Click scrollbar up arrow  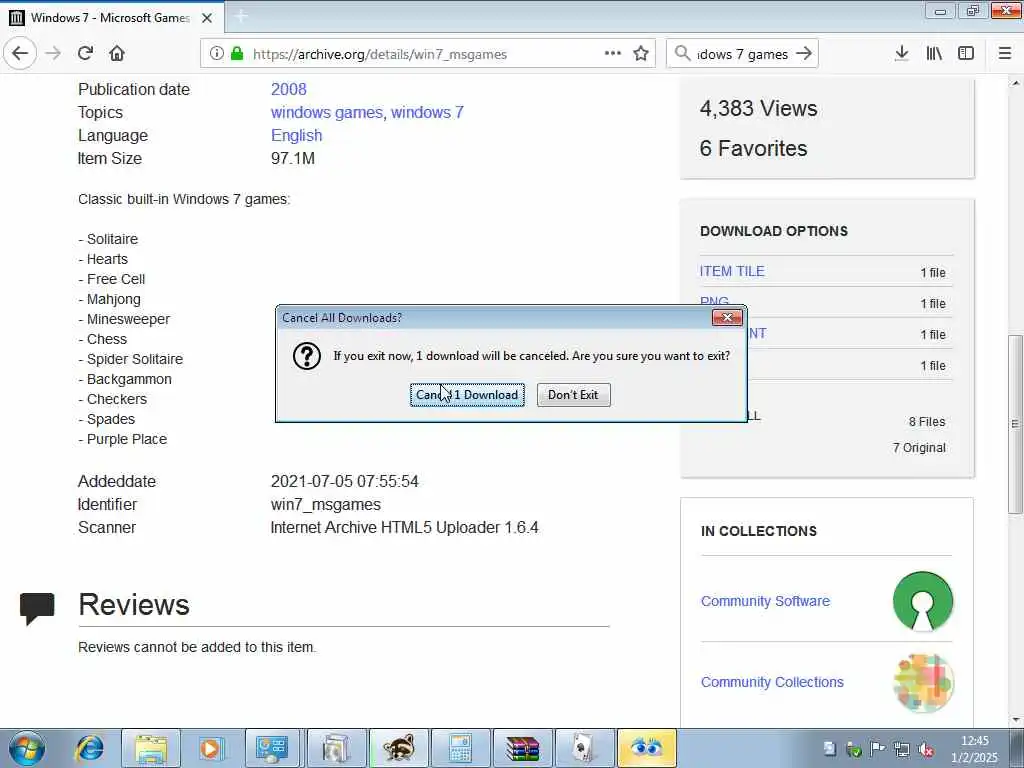[1016, 83]
